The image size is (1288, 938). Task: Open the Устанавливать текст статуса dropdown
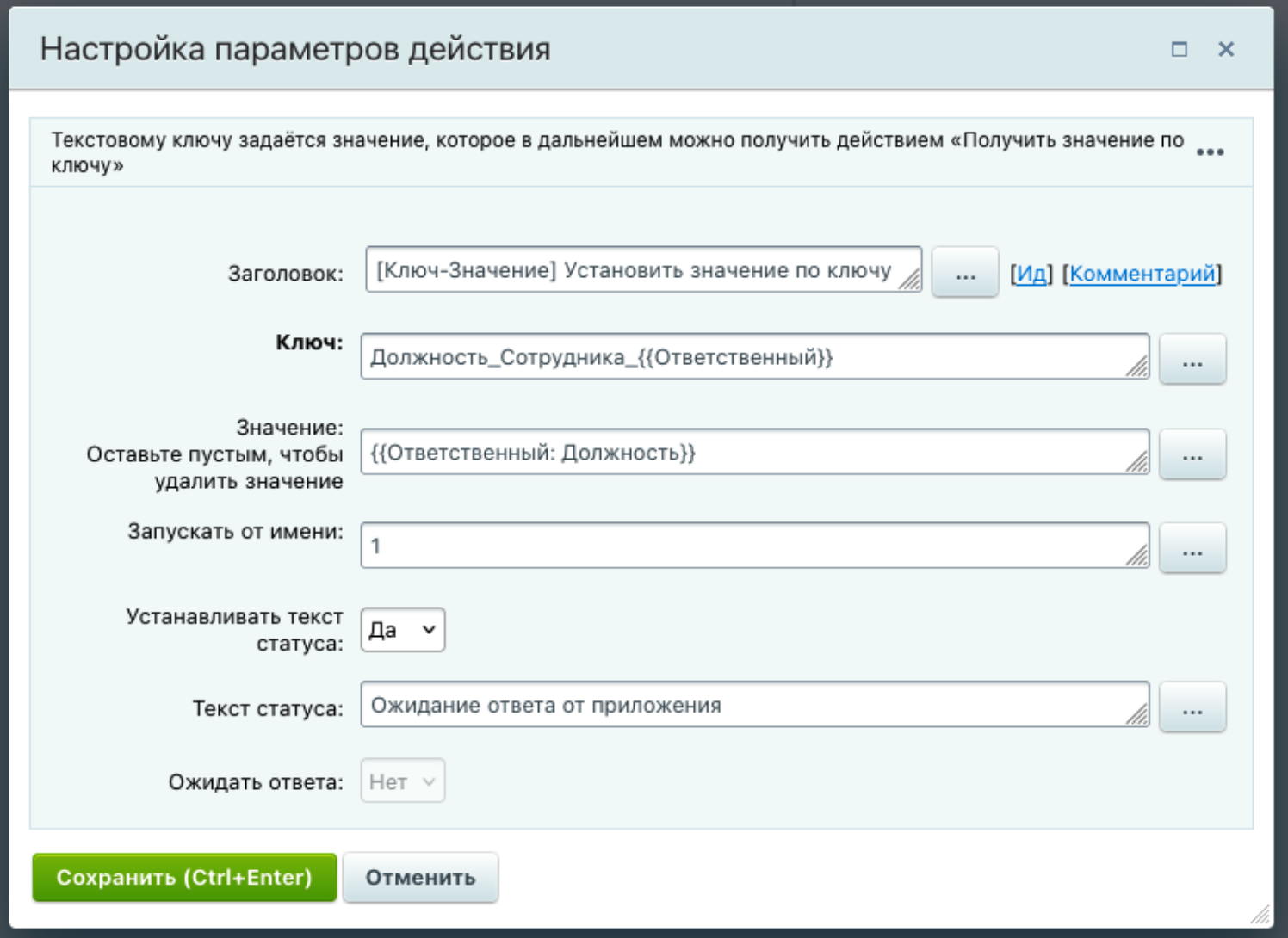pyautogui.click(x=402, y=630)
